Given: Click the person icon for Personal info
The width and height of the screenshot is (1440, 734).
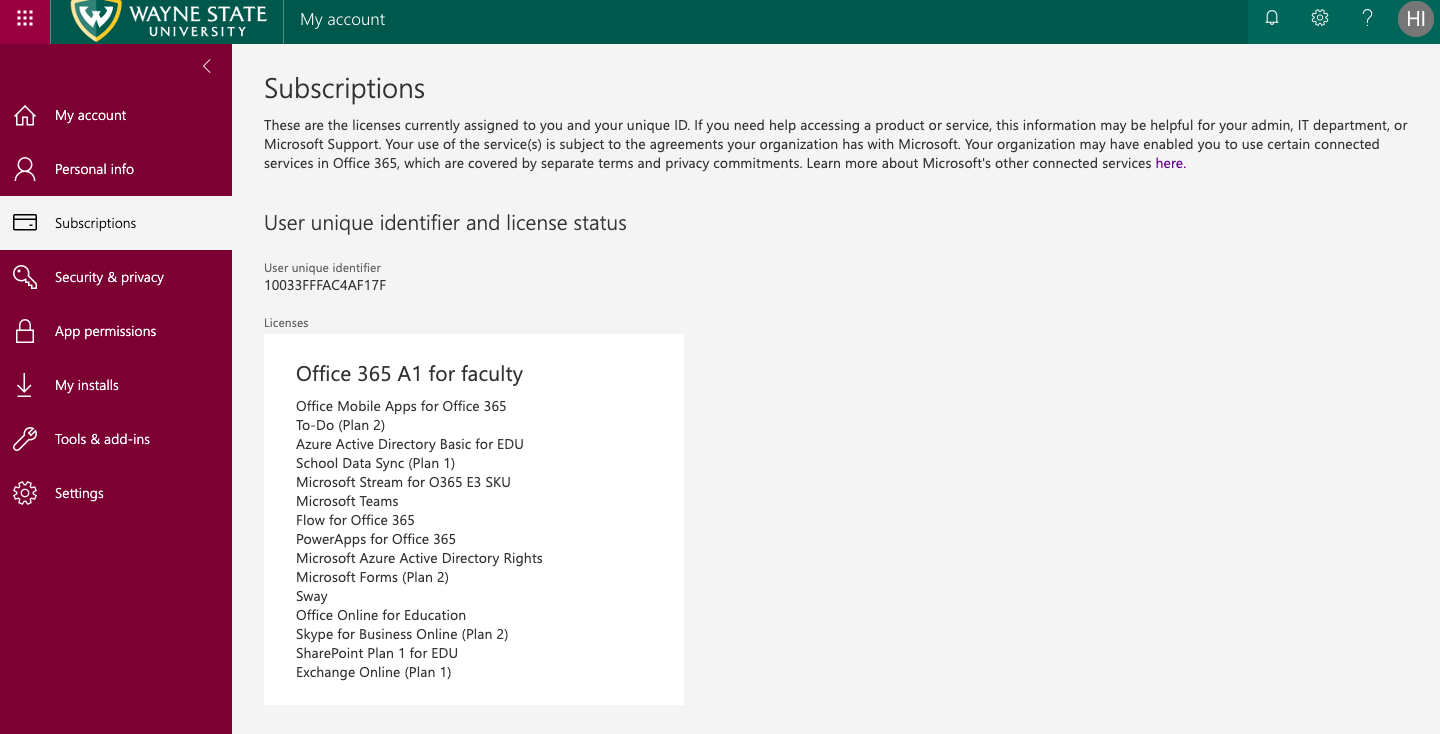Looking at the screenshot, I should click(x=25, y=169).
